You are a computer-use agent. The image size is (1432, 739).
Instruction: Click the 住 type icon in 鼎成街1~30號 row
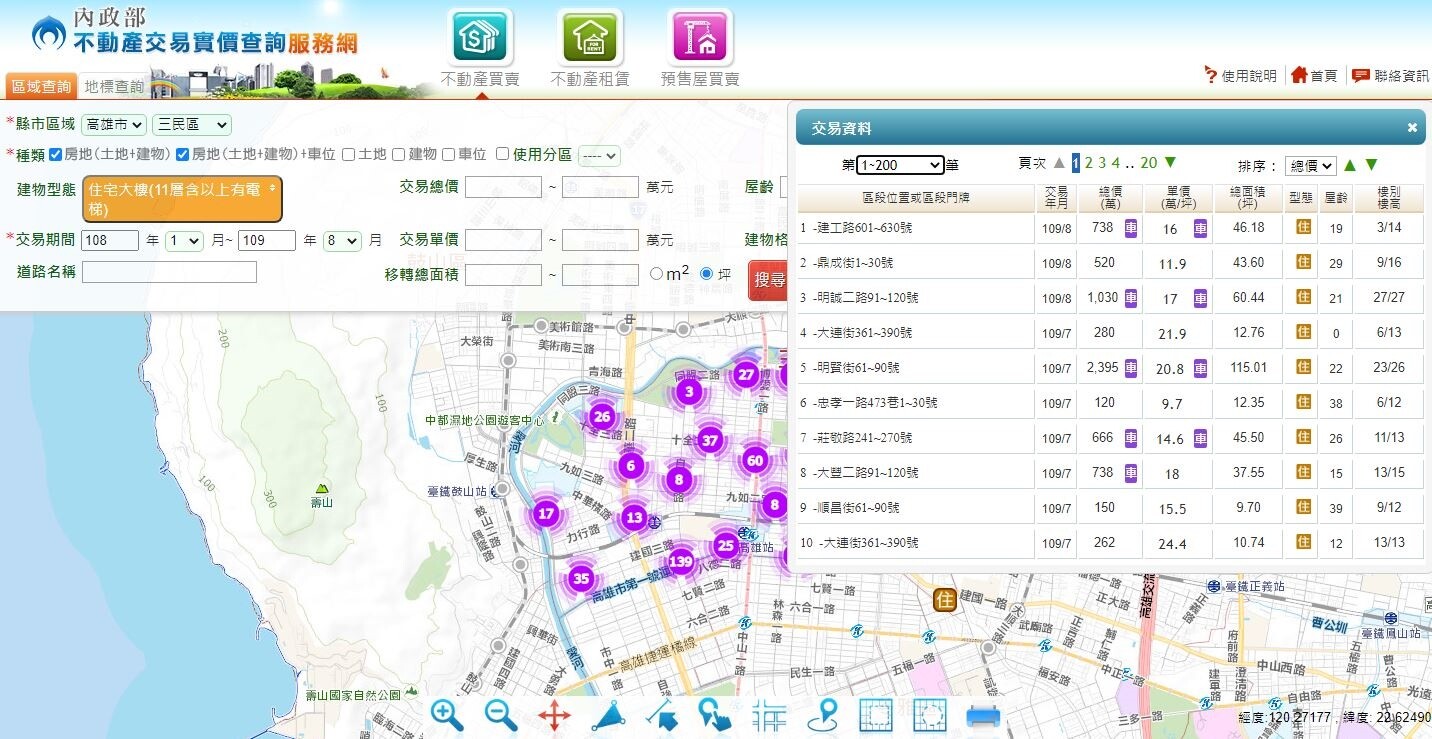click(1303, 262)
